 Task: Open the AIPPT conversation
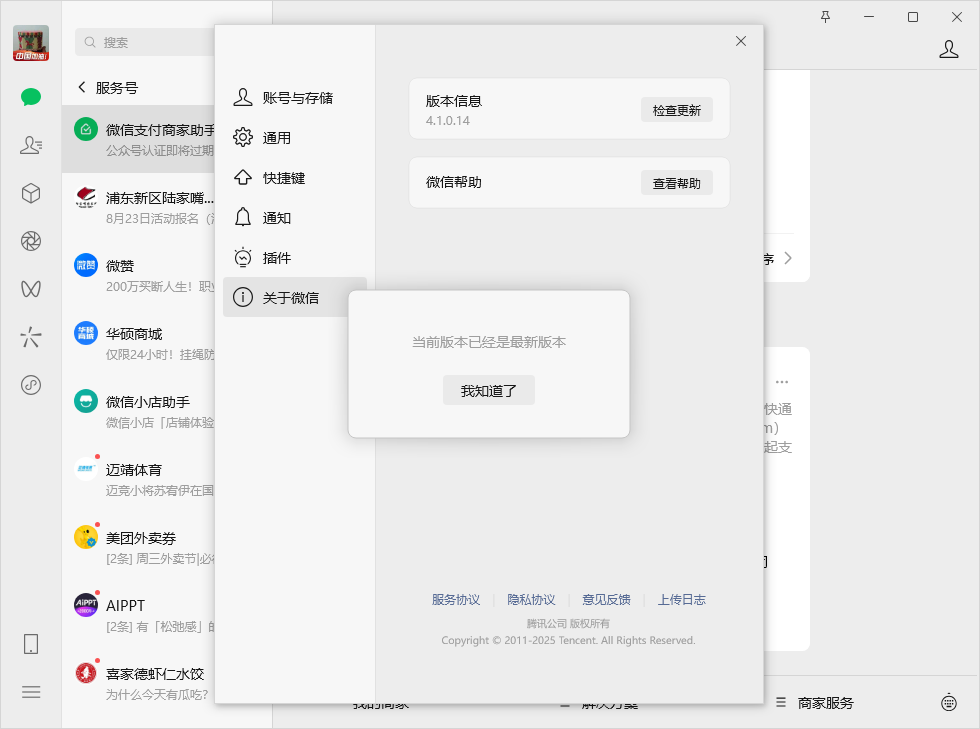(x=138, y=616)
